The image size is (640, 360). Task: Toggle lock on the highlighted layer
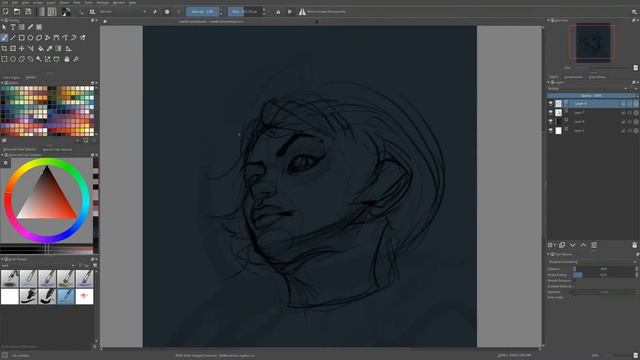click(x=623, y=104)
